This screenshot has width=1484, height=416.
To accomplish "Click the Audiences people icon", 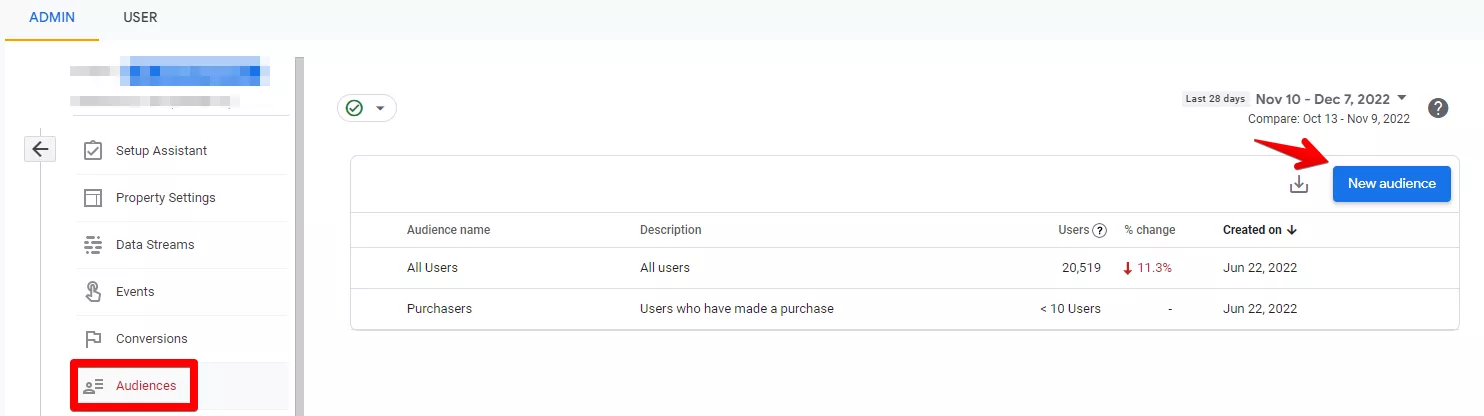I will tap(93, 386).
